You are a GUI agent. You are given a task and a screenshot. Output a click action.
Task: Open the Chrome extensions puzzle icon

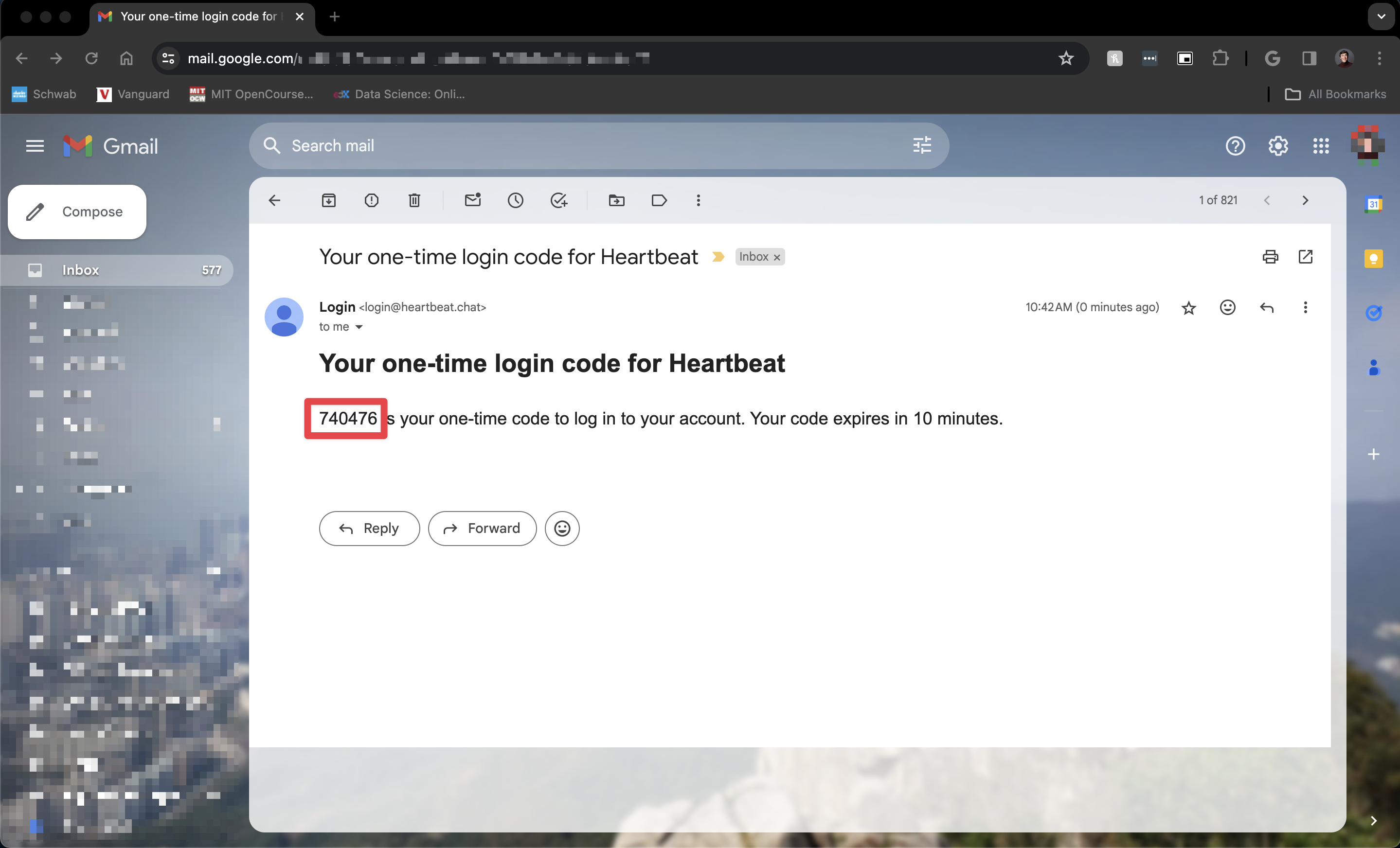tap(1220, 58)
